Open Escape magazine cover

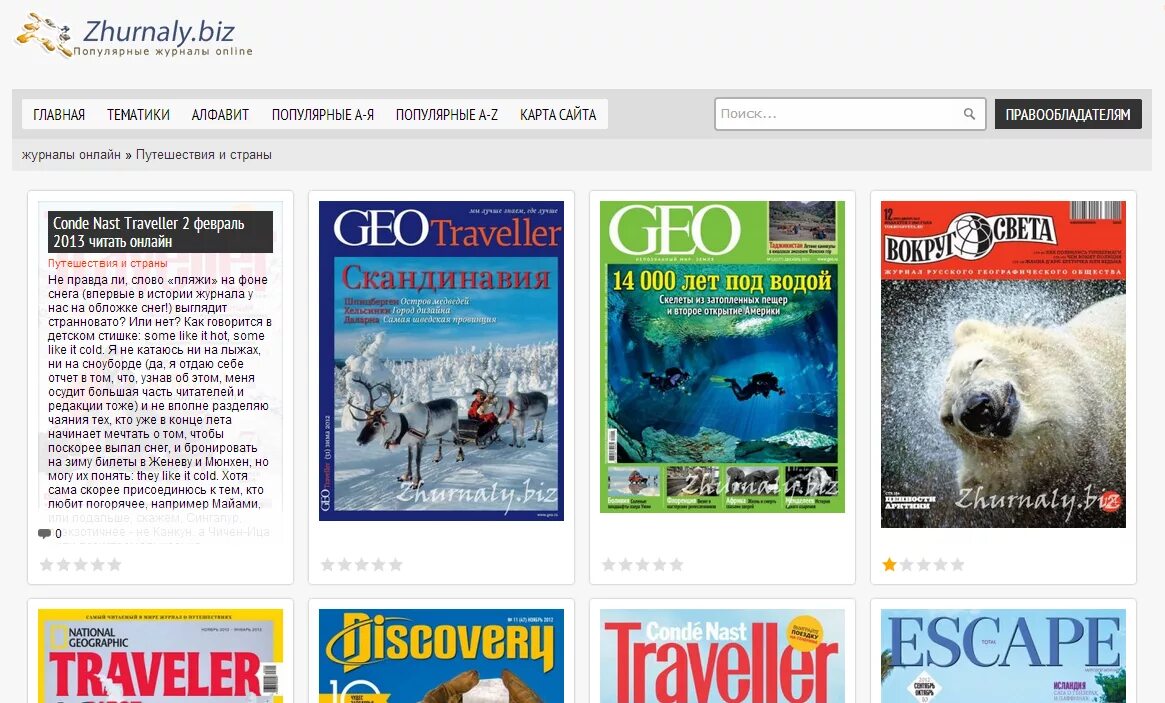(1003, 655)
